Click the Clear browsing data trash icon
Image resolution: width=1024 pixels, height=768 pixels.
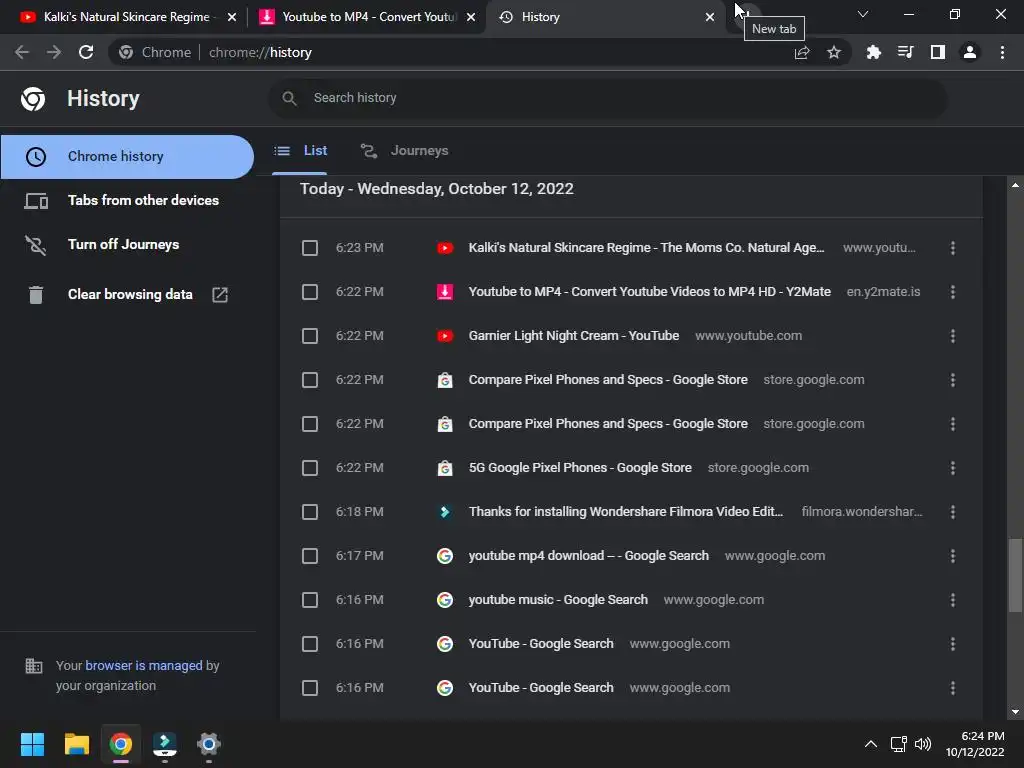(36, 295)
